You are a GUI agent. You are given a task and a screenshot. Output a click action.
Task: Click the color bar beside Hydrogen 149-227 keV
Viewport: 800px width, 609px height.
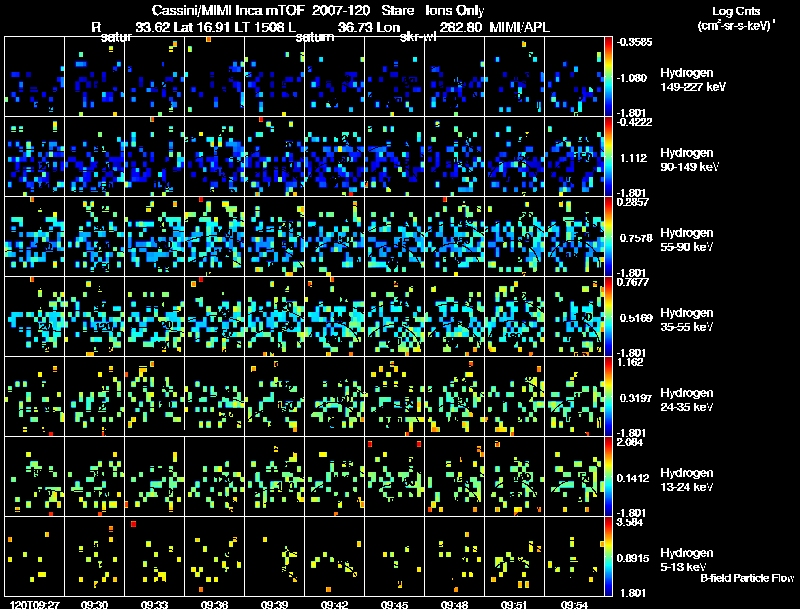tap(608, 77)
